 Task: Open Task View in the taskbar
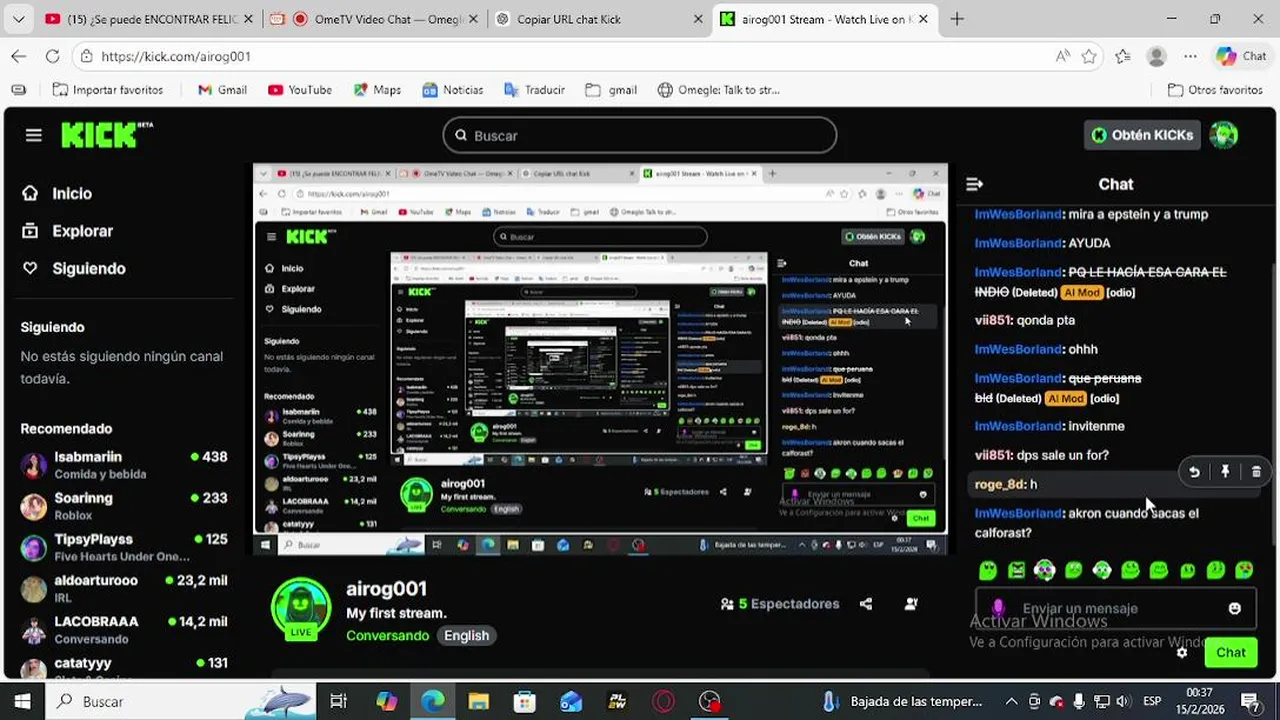pyautogui.click(x=338, y=701)
